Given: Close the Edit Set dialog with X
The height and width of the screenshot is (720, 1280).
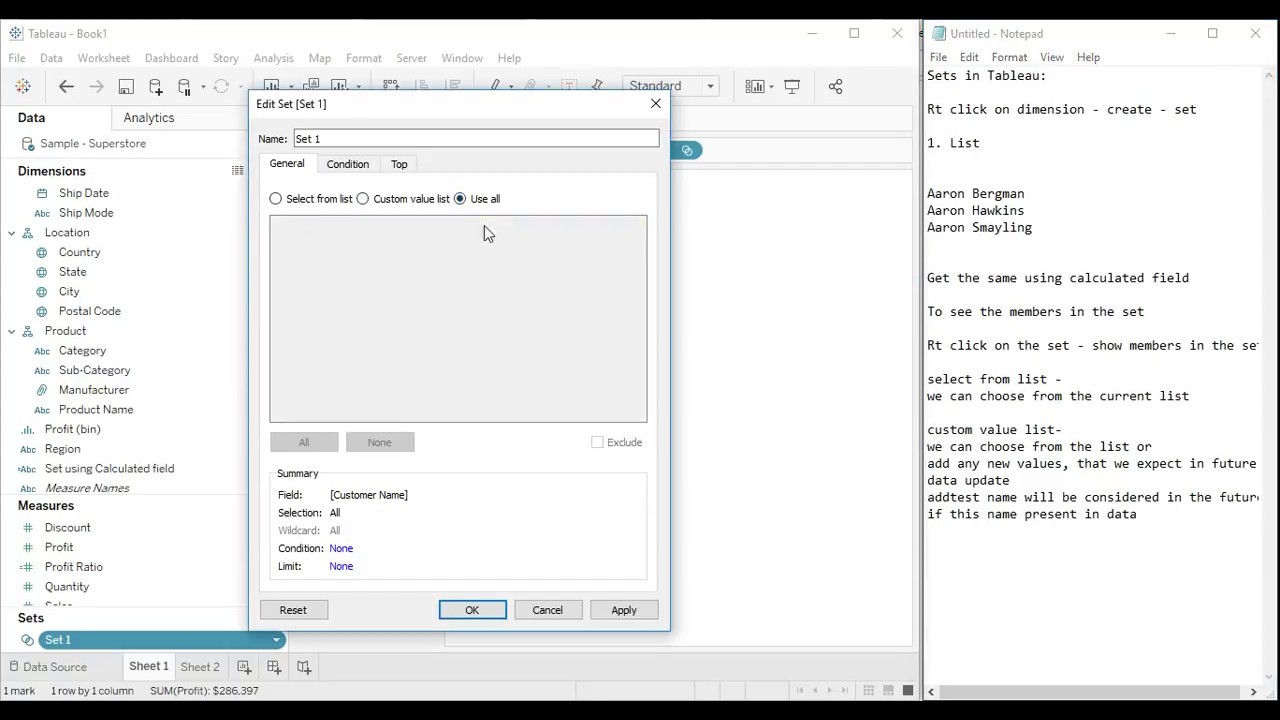Looking at the screenshot, I should [x=656, y=104].
